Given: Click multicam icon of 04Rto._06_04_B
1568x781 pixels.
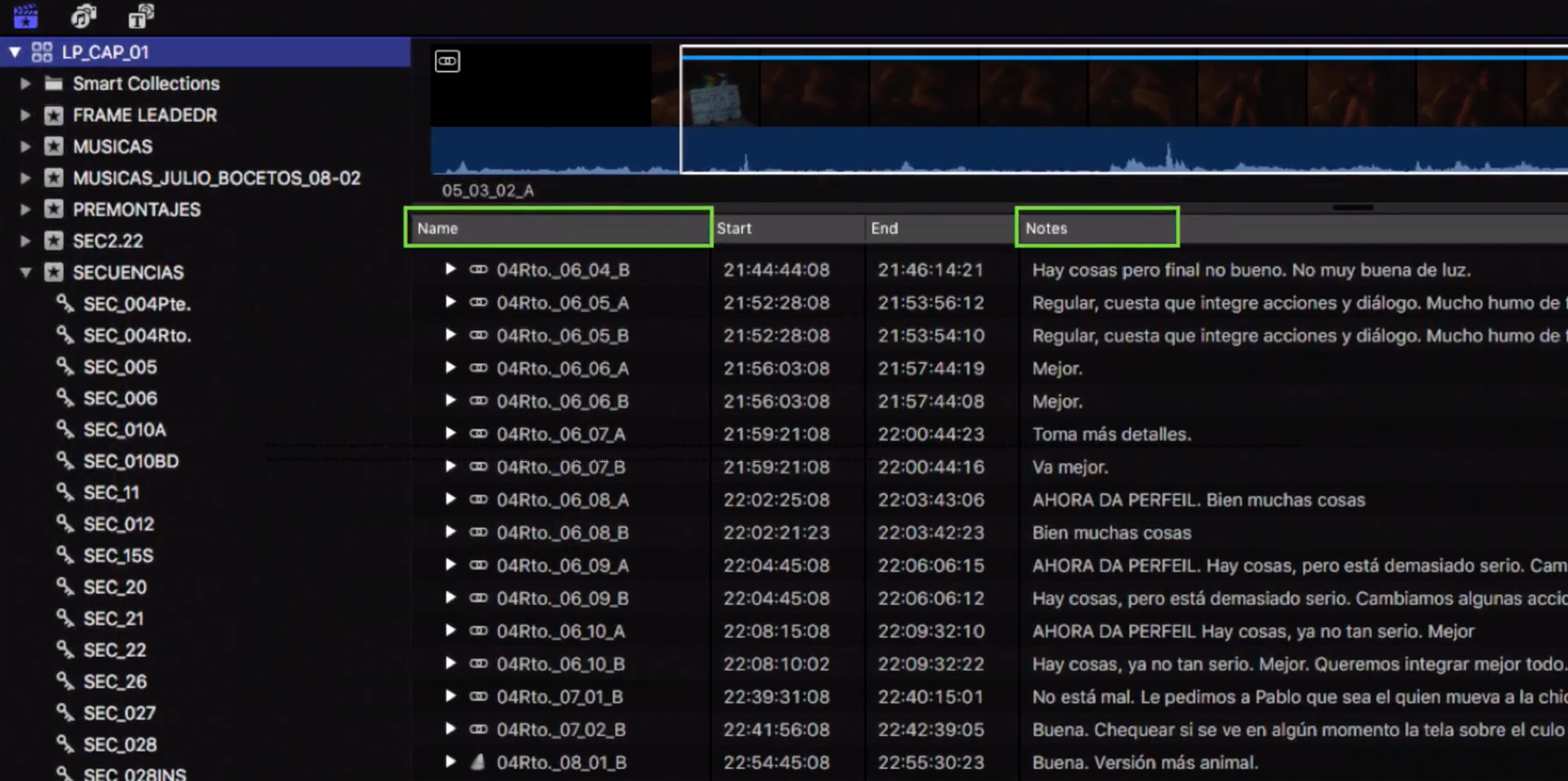Looking at the screenshot, I should 479,269.
